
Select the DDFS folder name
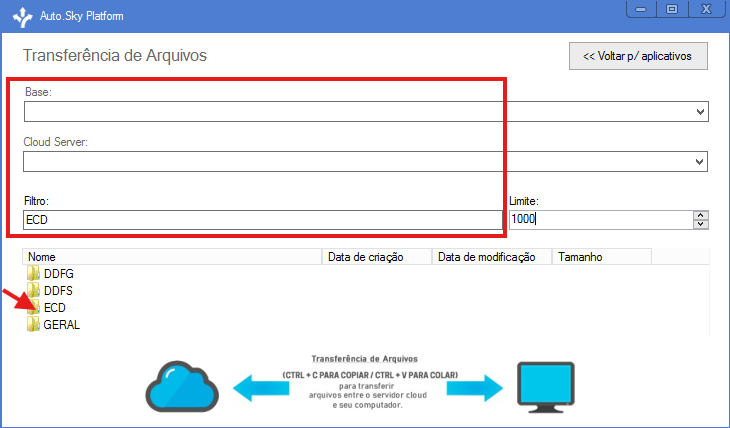[58, 291]
